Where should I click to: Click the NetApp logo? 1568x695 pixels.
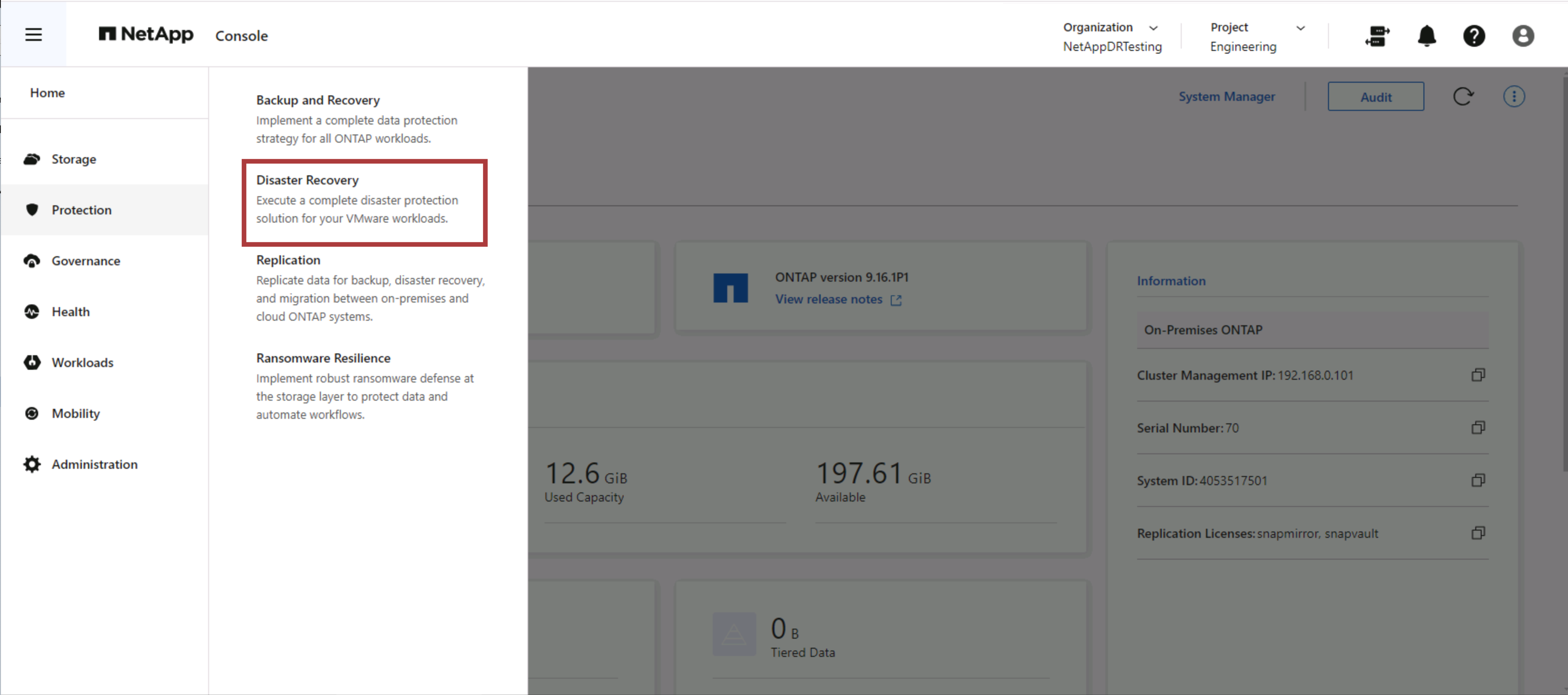click(145, 35)
